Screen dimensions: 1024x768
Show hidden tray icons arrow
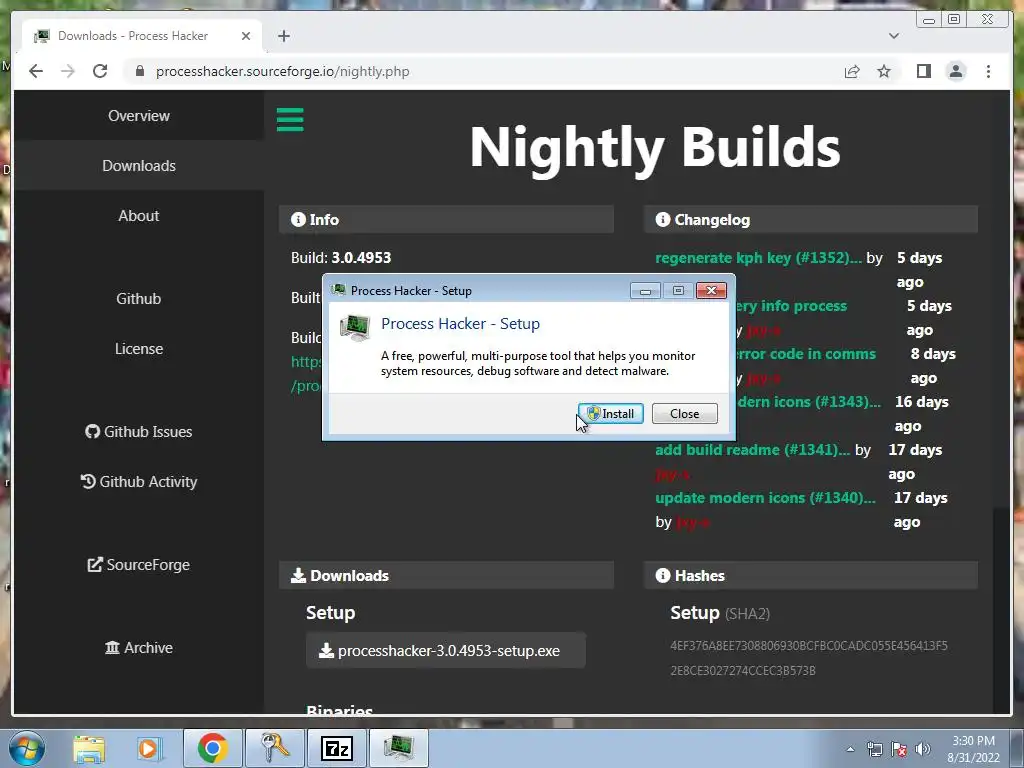(x=850, y=749)
